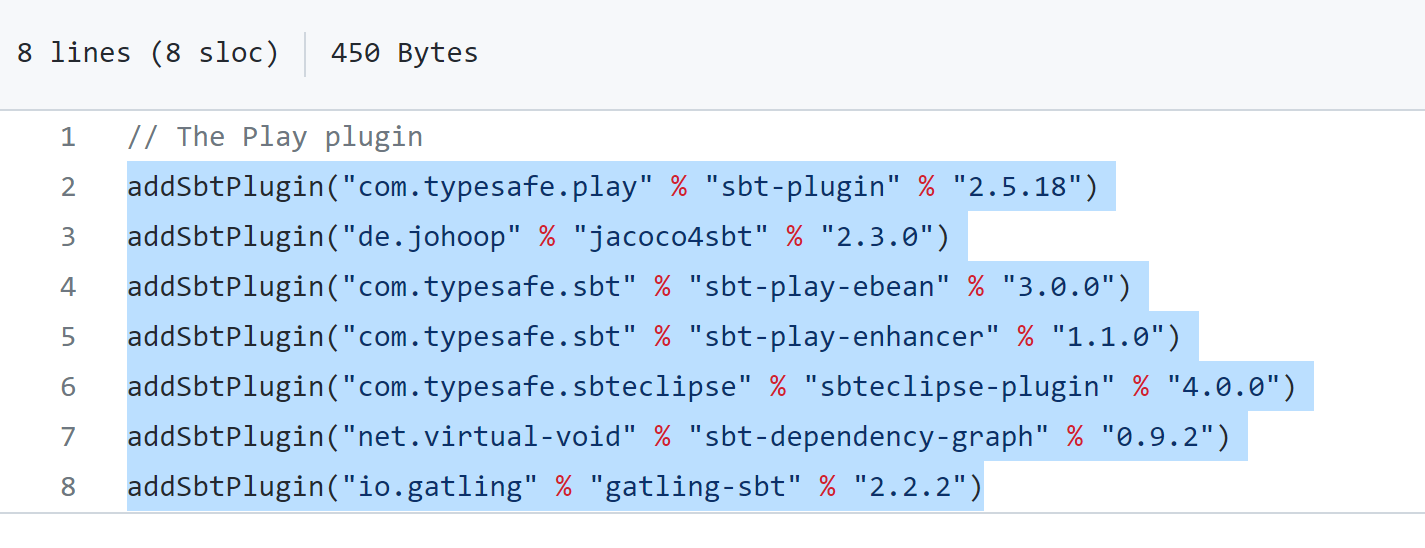The width and height of the screenshot is (1425, 548).
Task: Select line number 2 in the gutter
Action: click(x=68, y=187)
